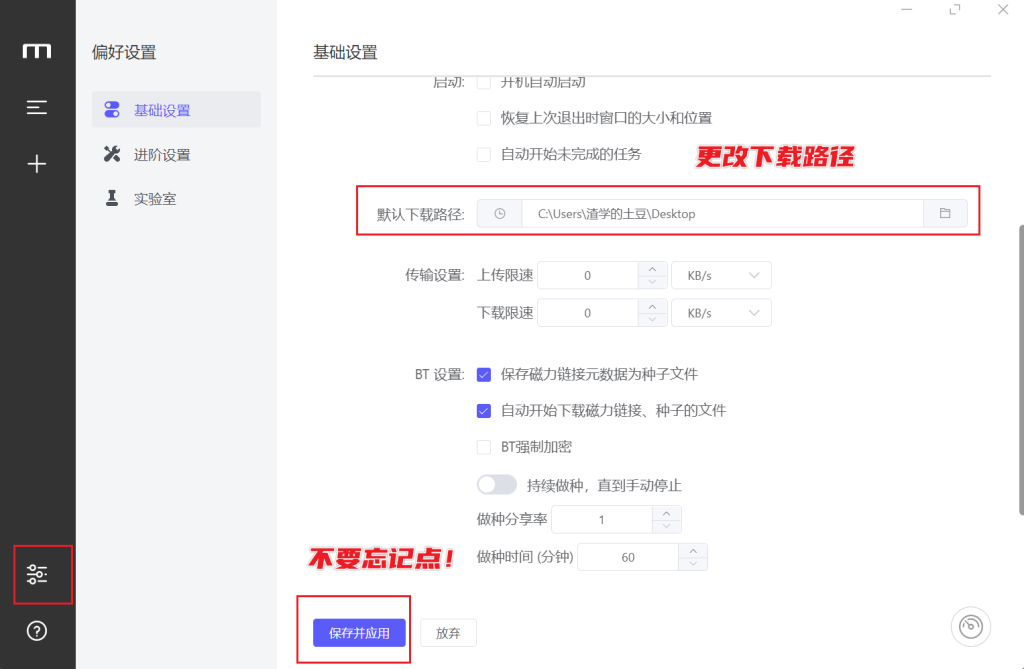Enable 开机自动启动 checkbox
The image size is (1024, 669).
[x=483, y=80]
